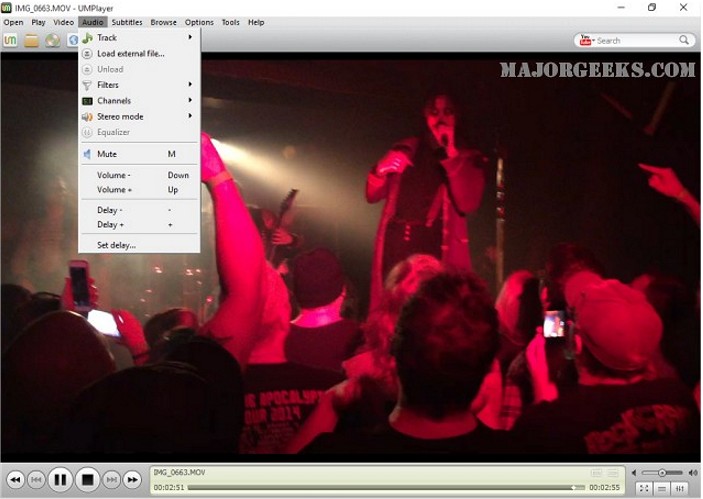Click the volume slider

[x=662, y=473]
